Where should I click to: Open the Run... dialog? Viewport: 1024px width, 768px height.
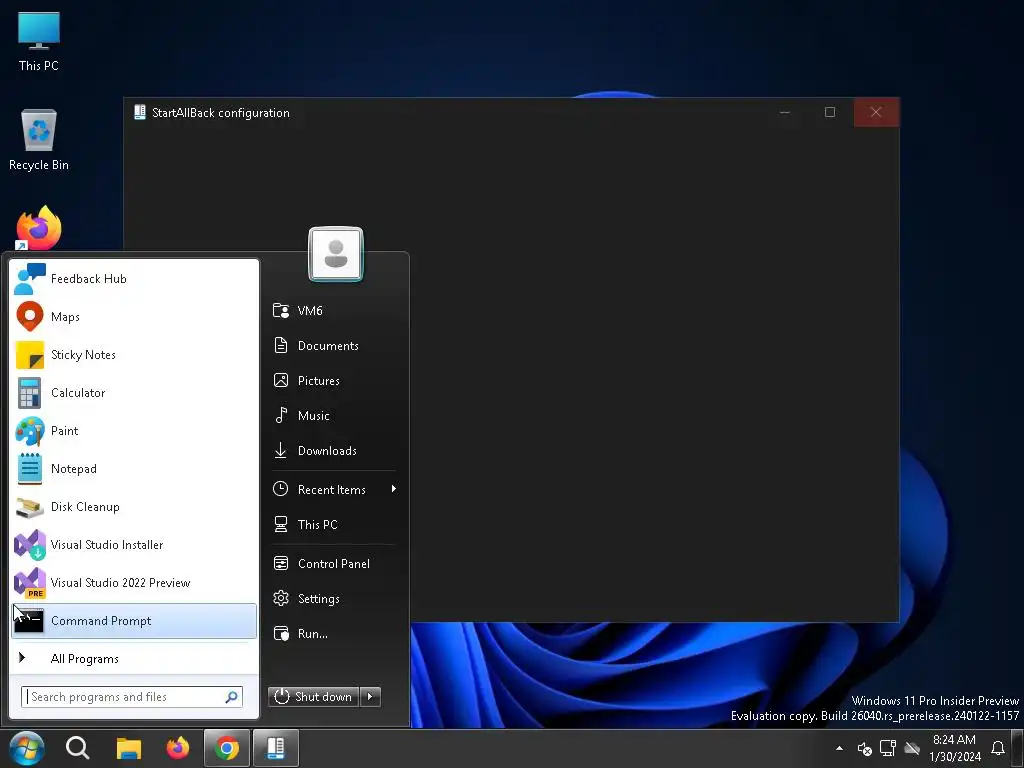click(333, 633)
